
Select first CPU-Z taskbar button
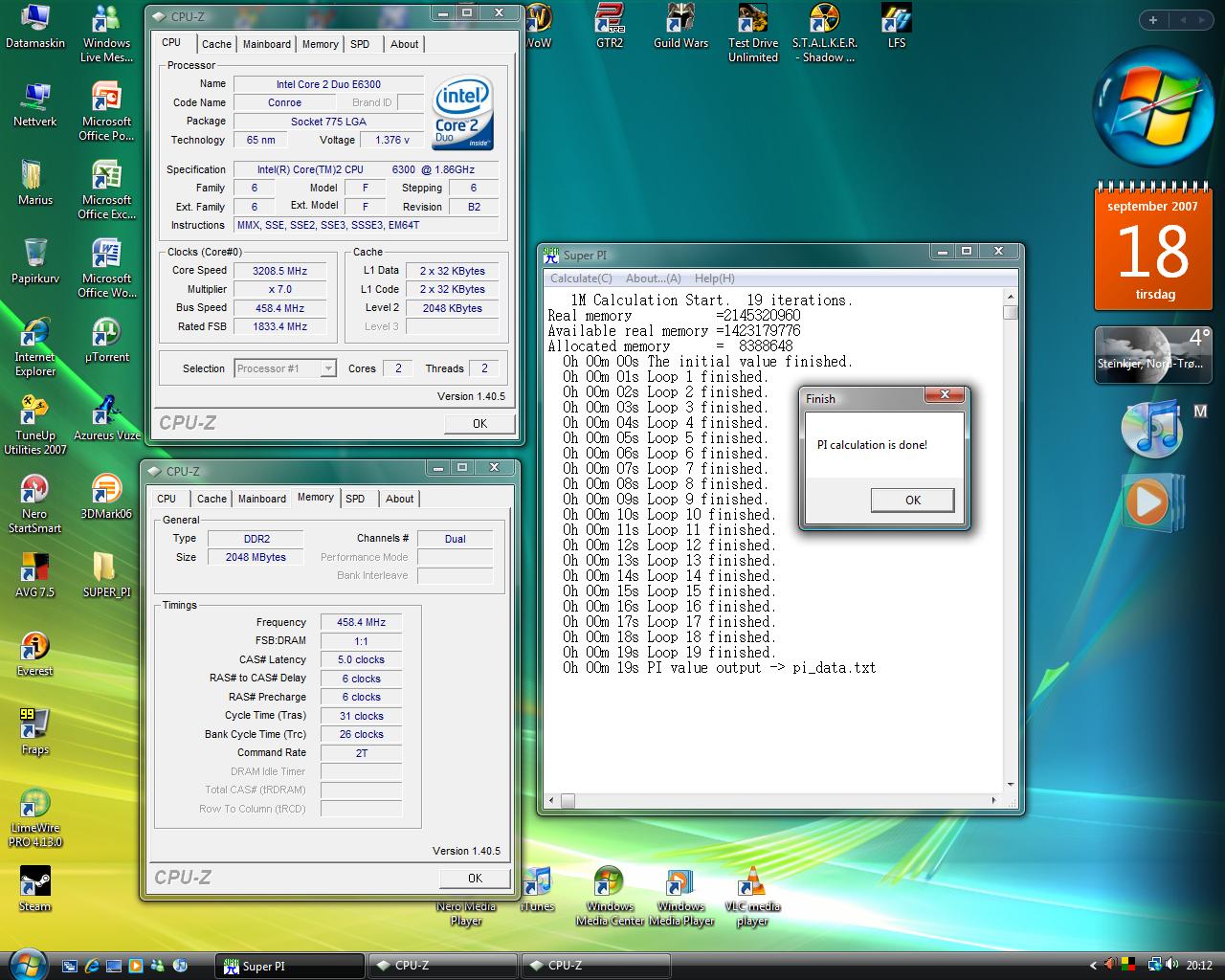443,966
